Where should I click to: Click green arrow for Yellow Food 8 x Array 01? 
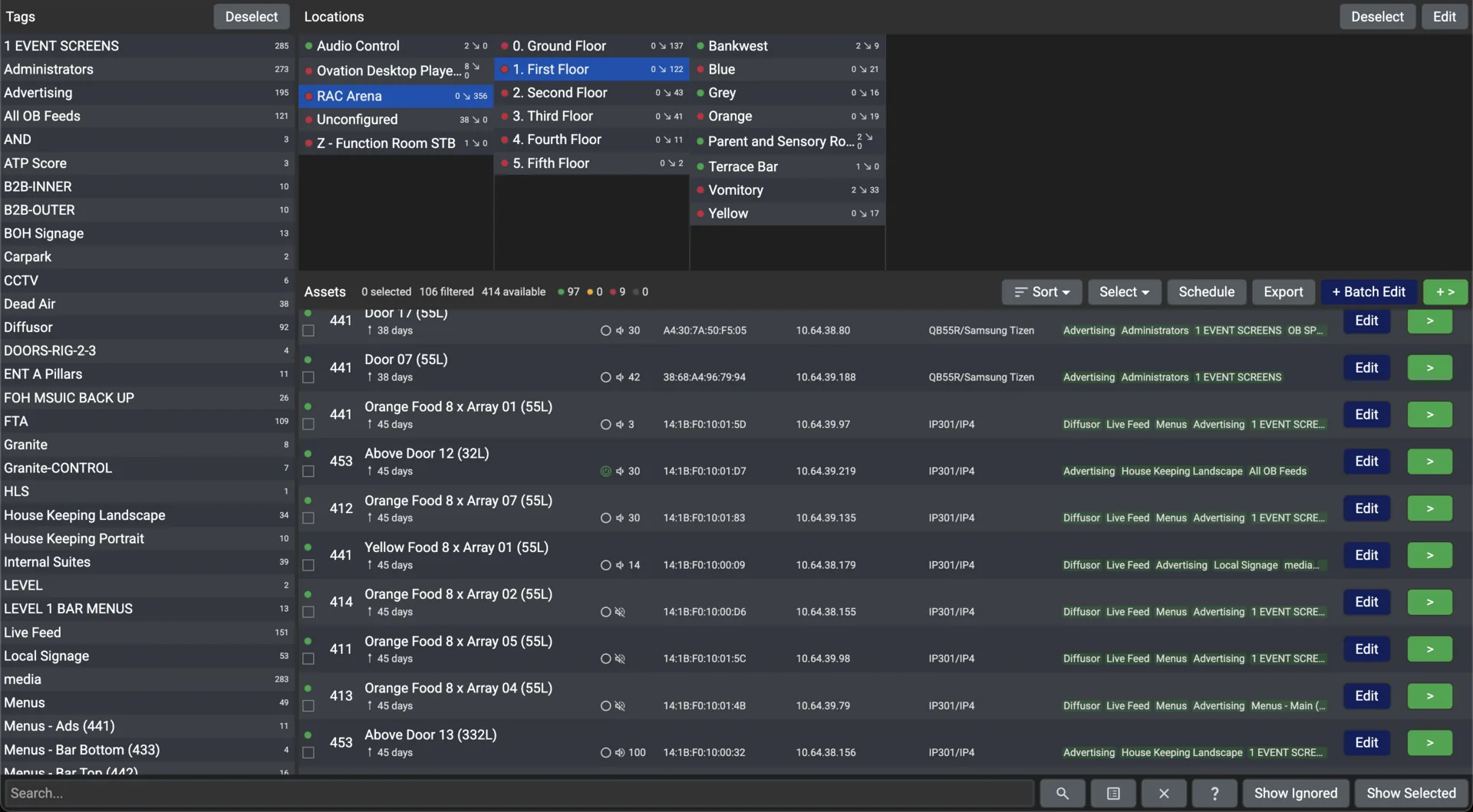(x=1430, y=555)
